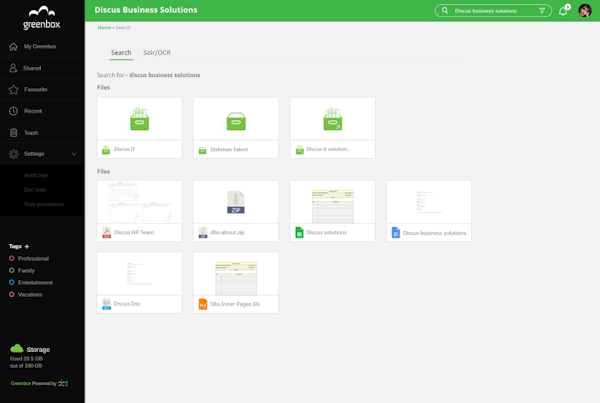The width and height of the screenshot is (600, 403).
Task: Click the Favourite star icon
Action: pyautogui.click(x=13, y=90)
